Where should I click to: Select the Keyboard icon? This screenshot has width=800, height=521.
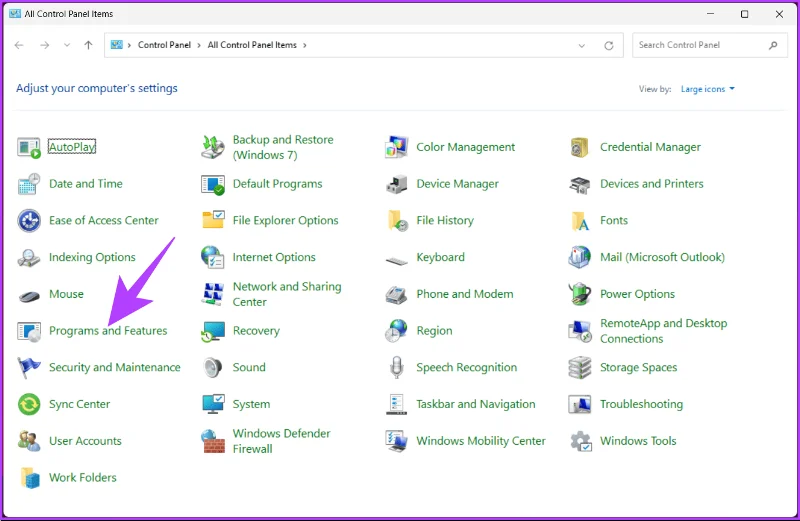coord(396,261)
